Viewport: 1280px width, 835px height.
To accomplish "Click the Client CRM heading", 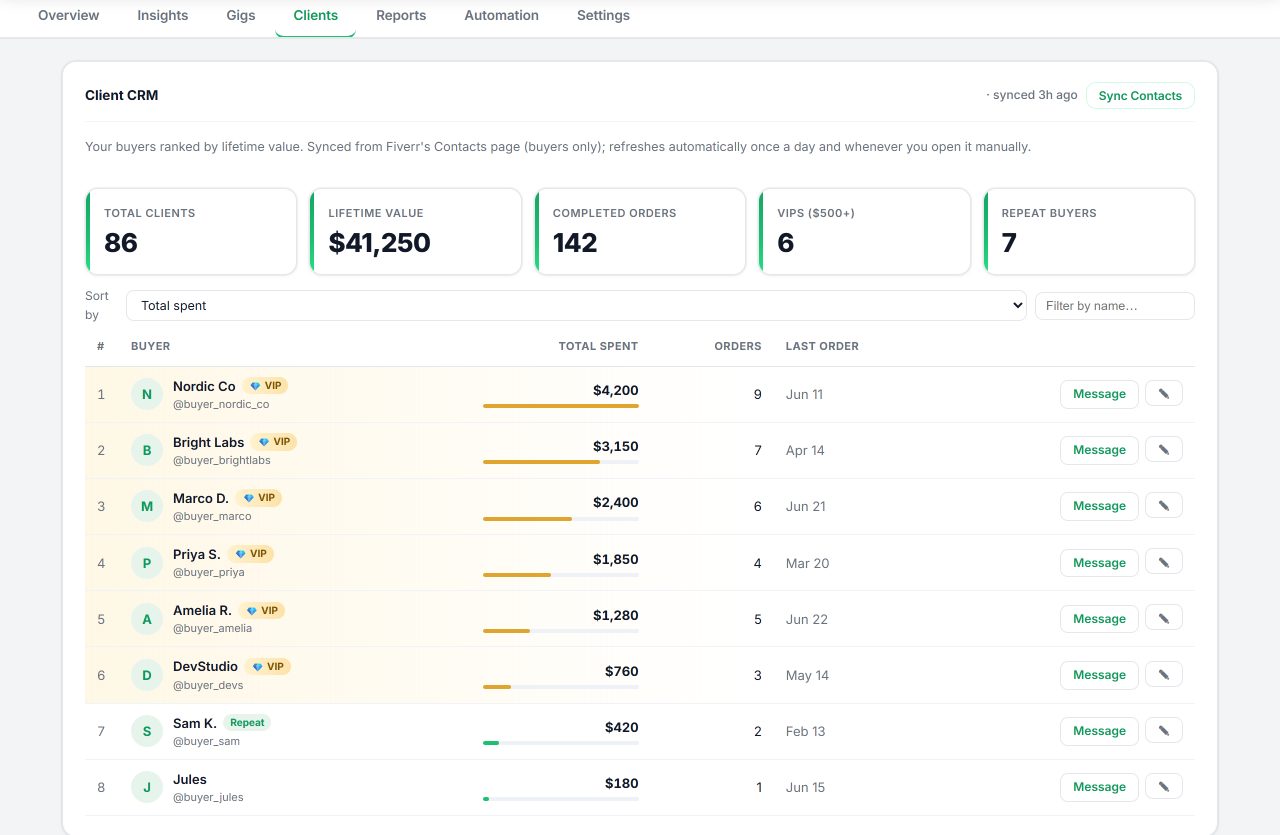I will (122, 95).
